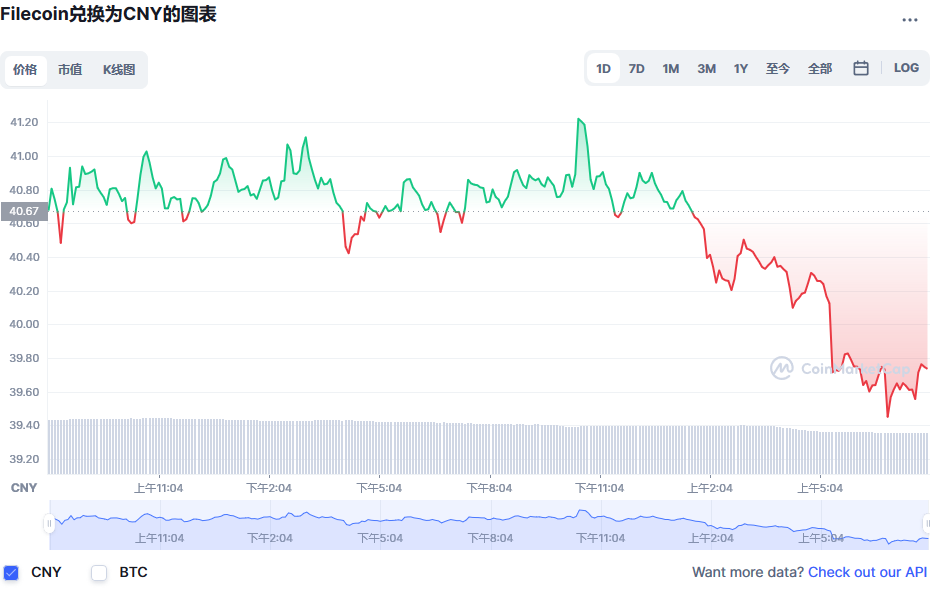The width and height of the screenshot is (930, 600).
Task: Click the 41.20 price axis label
Action: point(24,122)
